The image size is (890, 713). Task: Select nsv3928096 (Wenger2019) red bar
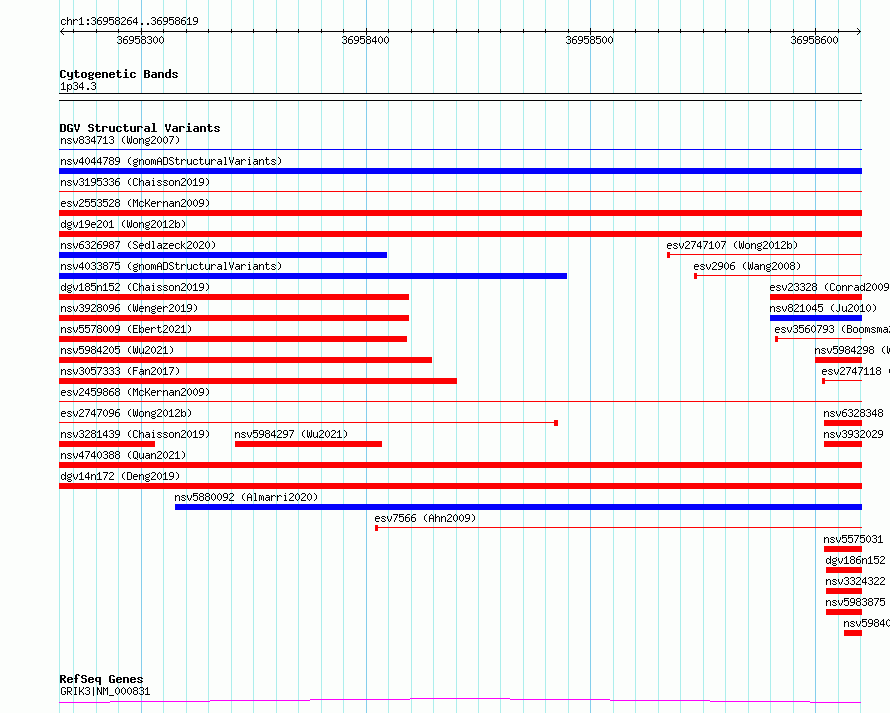click(234, 318)
